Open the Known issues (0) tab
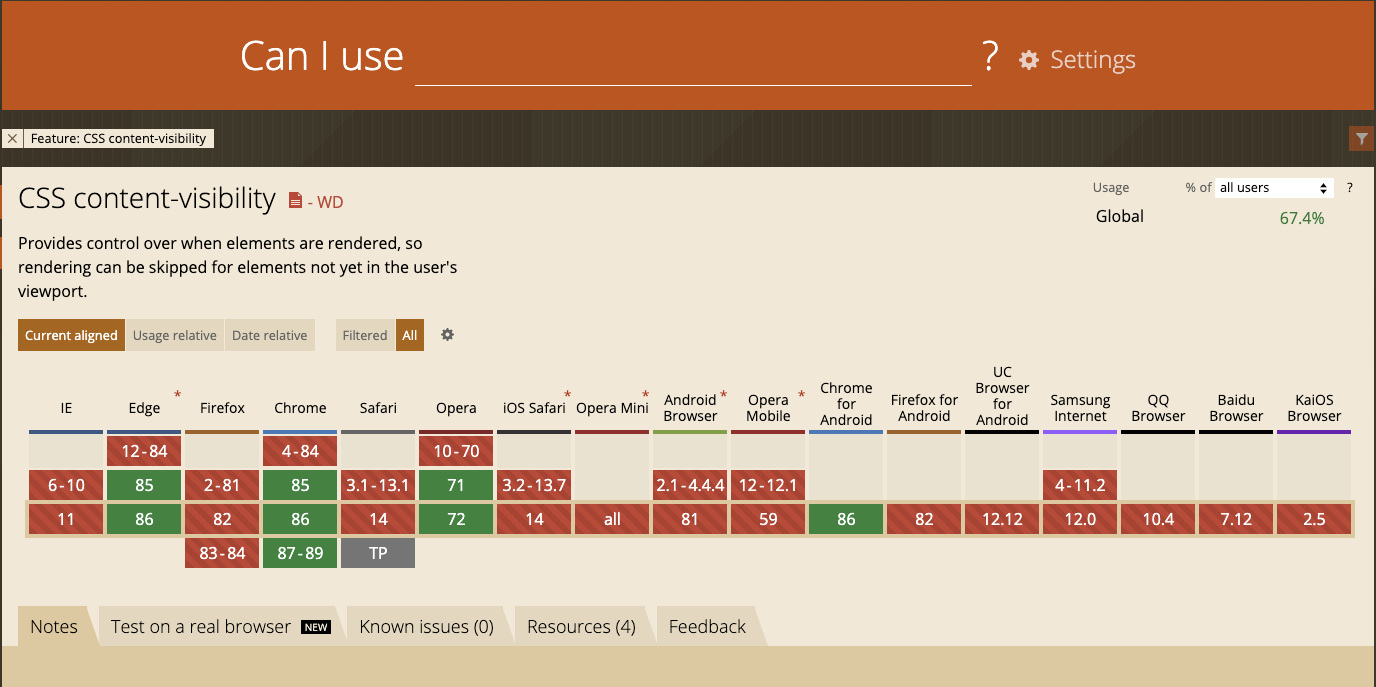The image size is (1376, 687). point(427,627)
